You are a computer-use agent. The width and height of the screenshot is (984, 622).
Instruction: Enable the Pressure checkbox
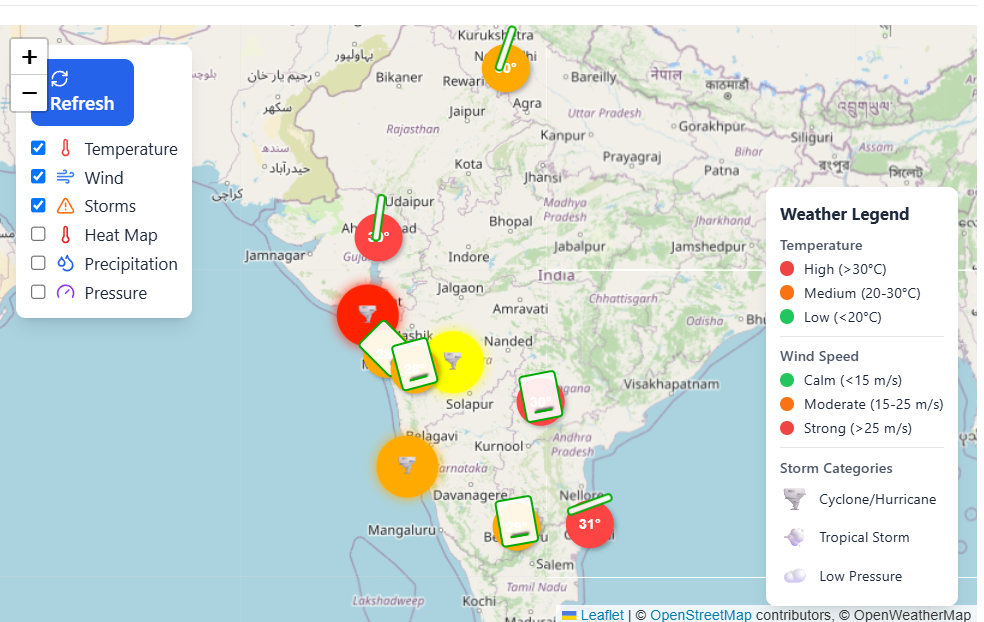pos(38,292)
